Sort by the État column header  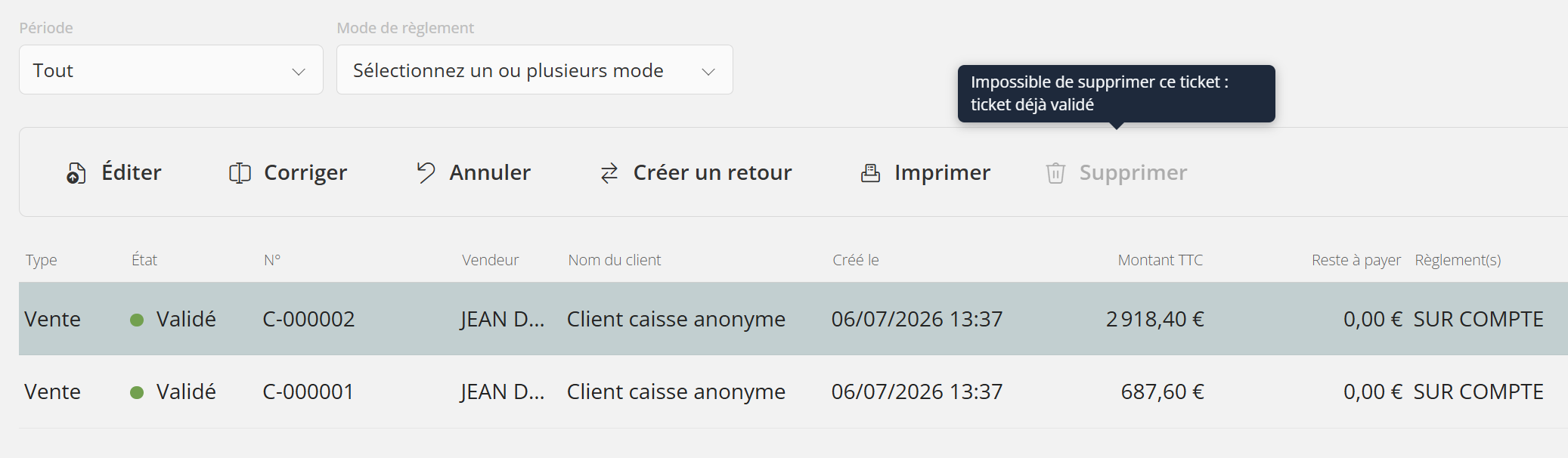[144, 259]
